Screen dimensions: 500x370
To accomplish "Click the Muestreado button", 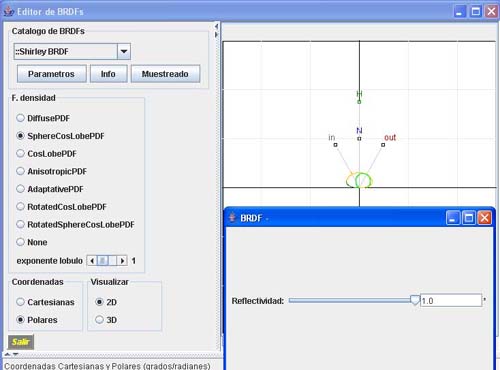I will 165,74.
